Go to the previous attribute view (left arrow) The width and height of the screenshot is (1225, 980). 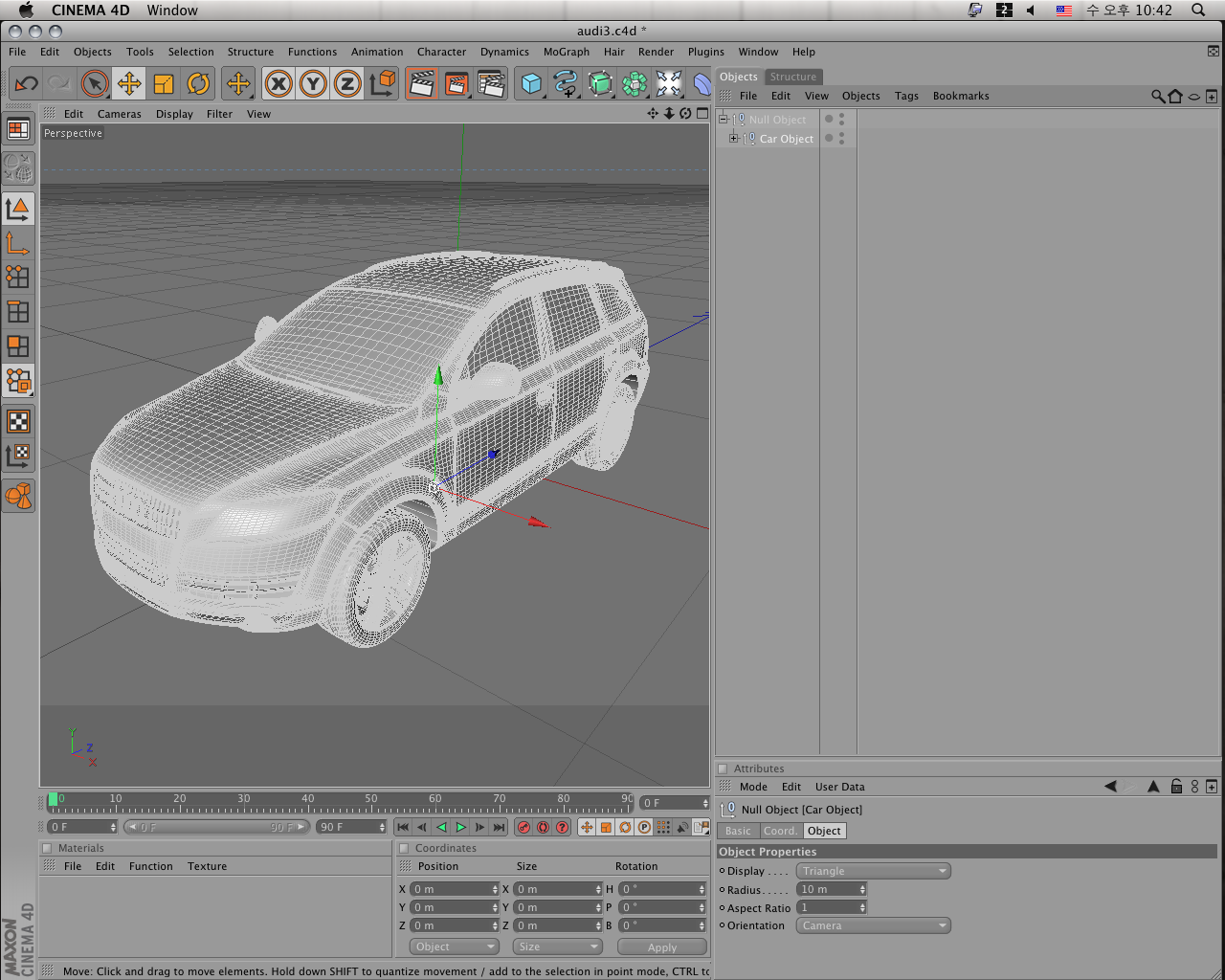click(x=1110, y=787)
